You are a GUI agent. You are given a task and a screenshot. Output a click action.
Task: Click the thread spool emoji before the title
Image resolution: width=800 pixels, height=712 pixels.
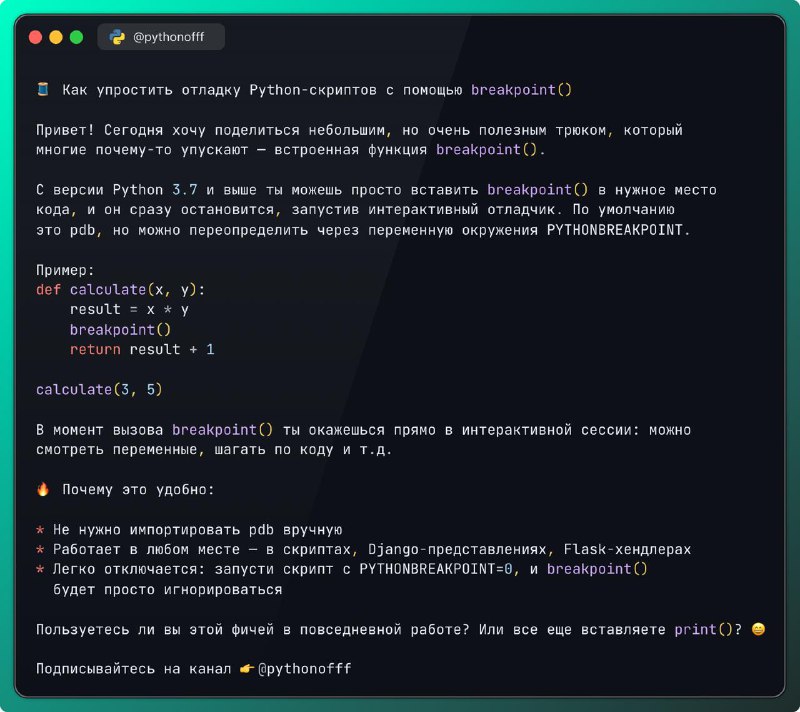43,90
